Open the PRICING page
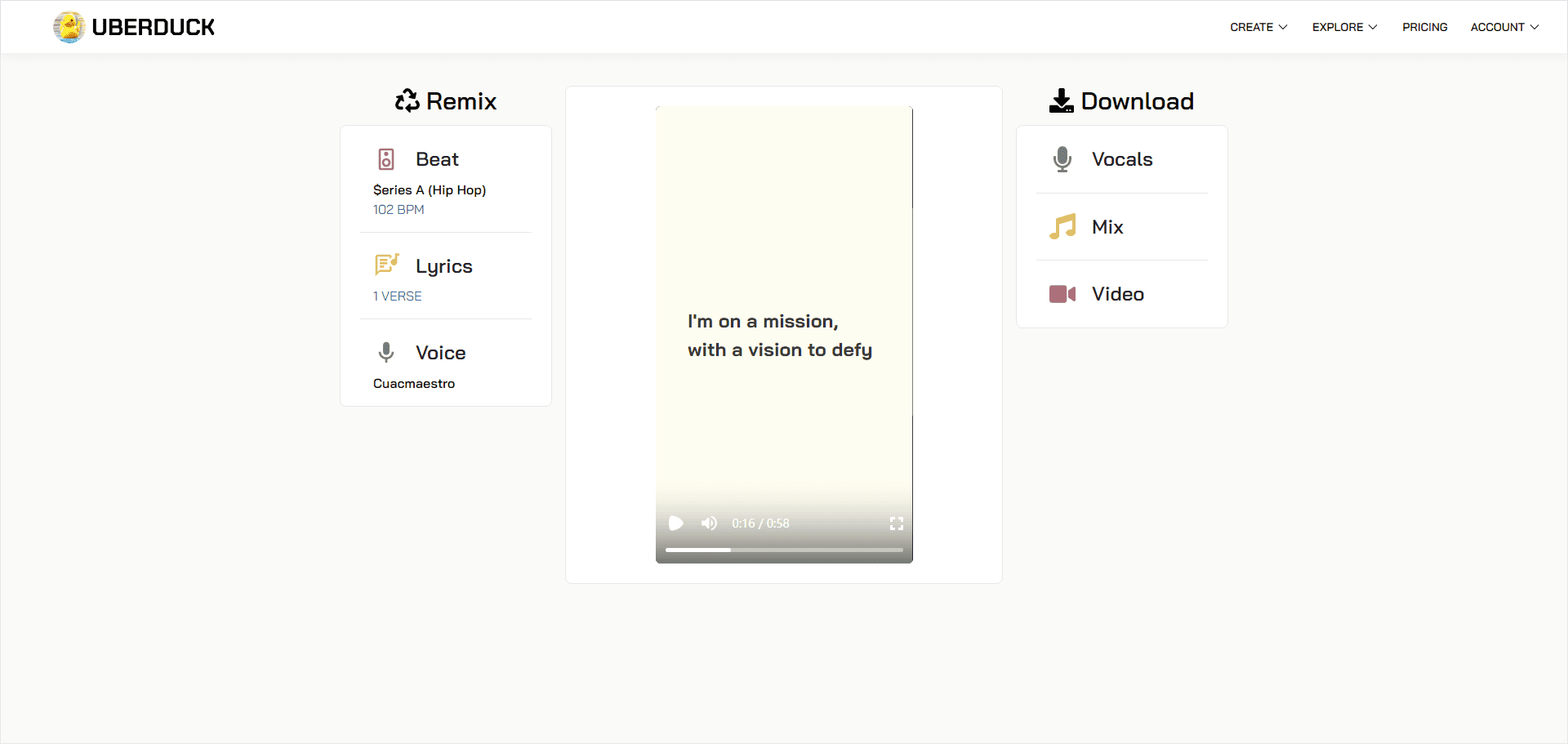 1425,27
